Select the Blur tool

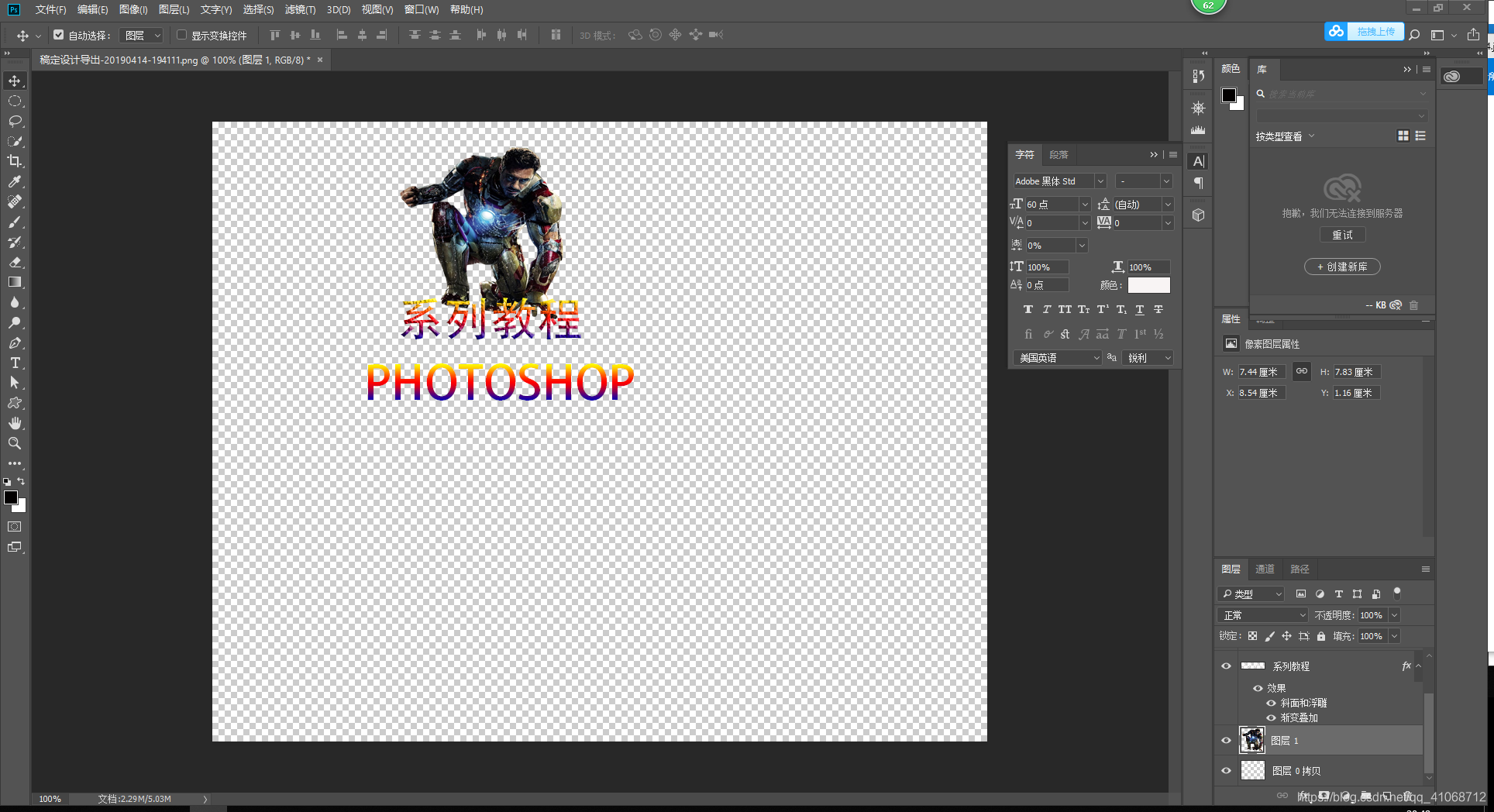click(x=15, y=302)
